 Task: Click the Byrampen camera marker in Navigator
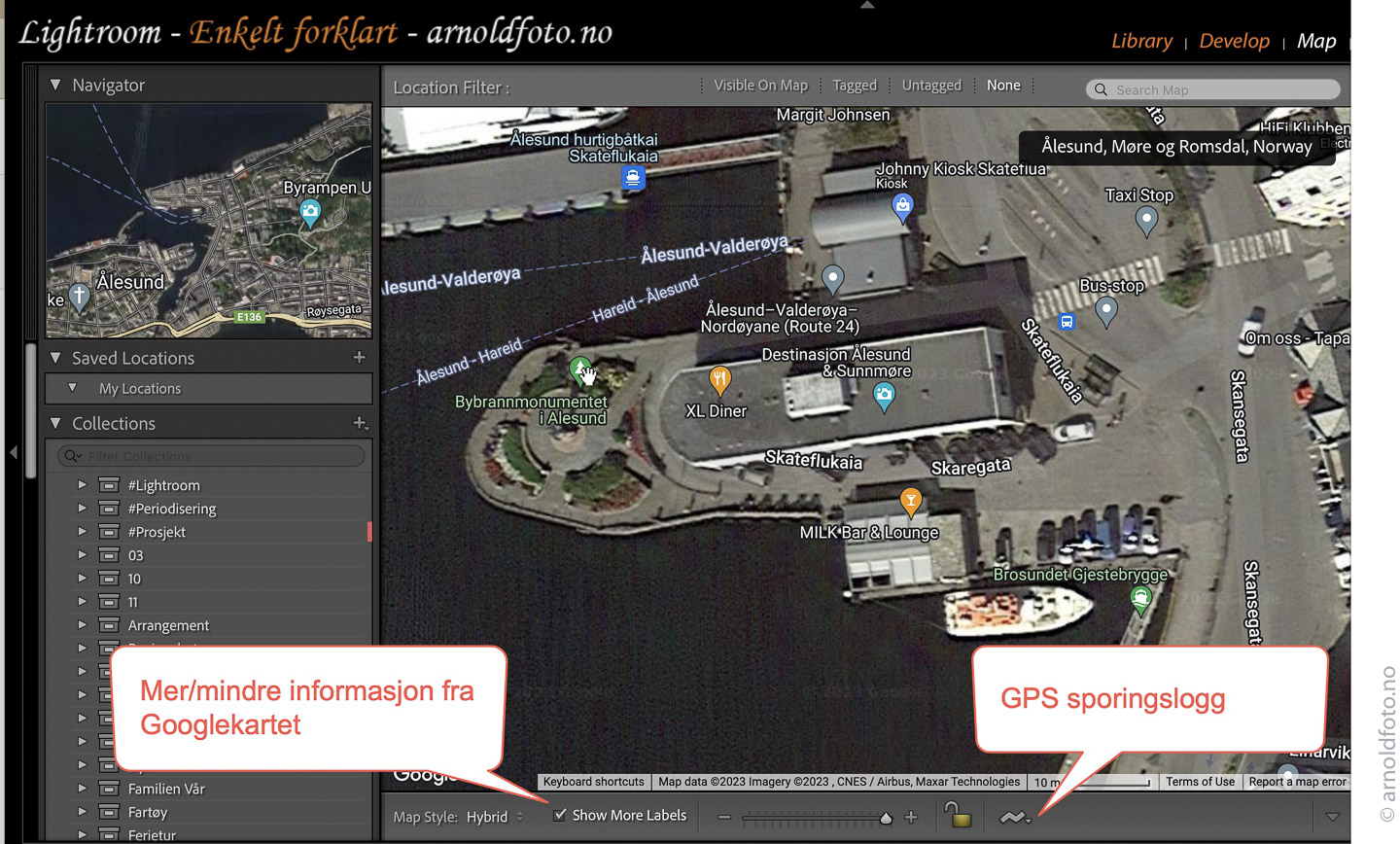point(310,212)
